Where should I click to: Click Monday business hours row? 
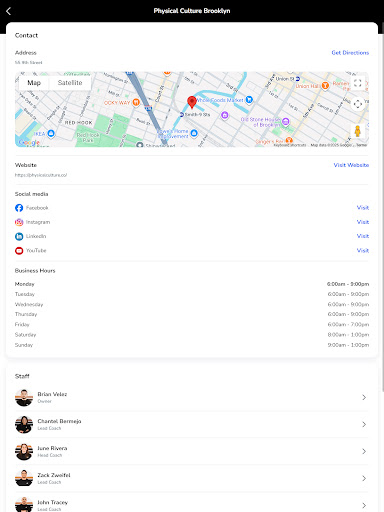click(x=192, y=284)
